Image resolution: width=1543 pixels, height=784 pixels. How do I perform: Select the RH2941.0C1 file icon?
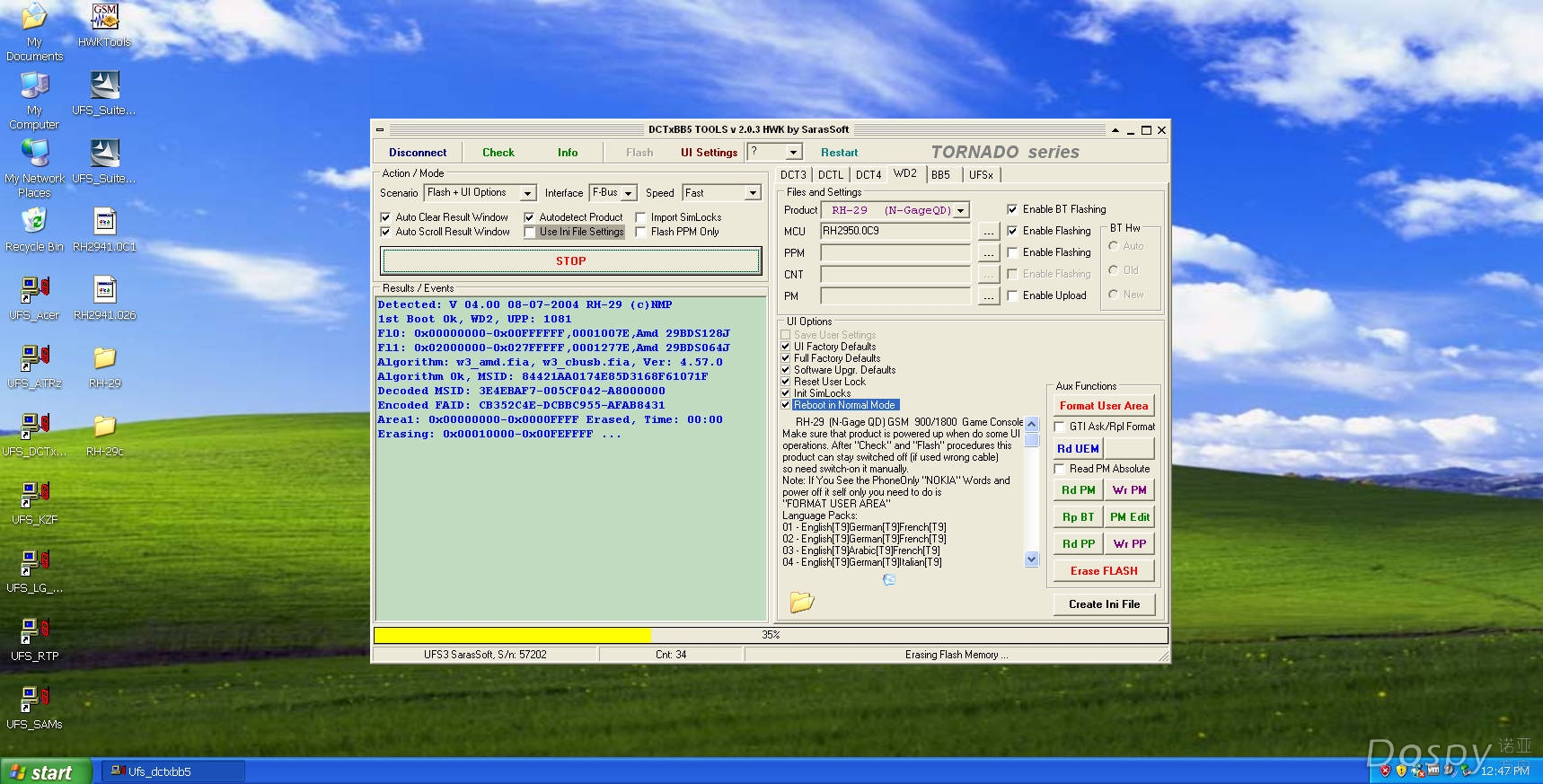(104, 229)
